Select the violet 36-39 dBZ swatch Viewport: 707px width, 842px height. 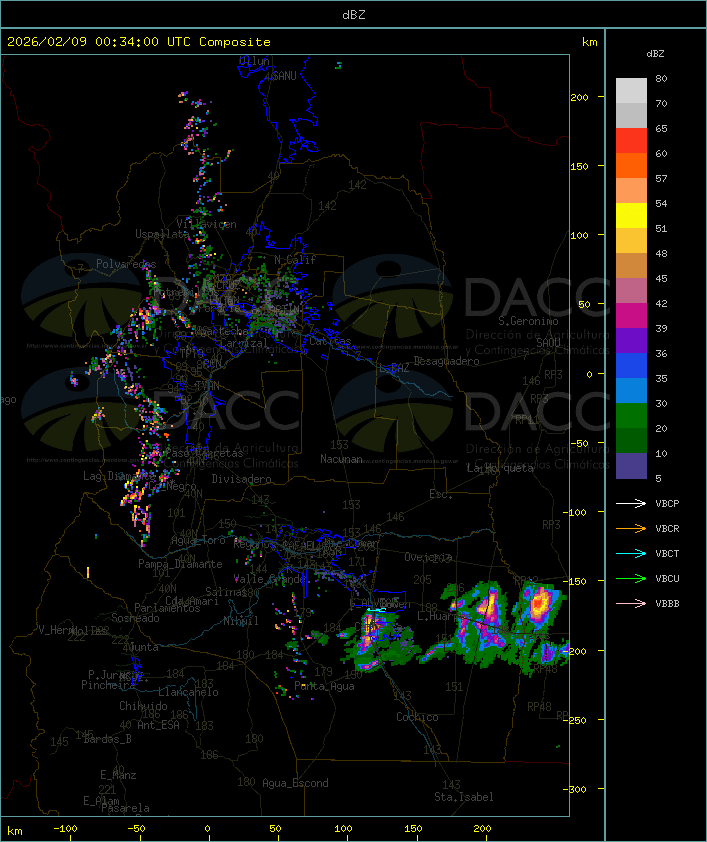tap(631, 341)
